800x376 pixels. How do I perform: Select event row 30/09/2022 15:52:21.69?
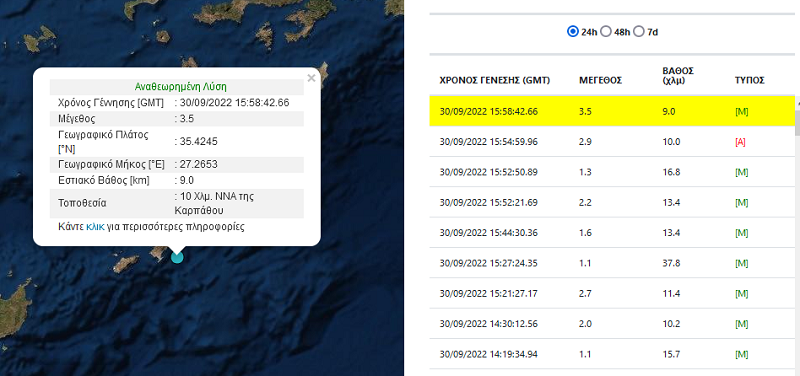tap(612, 202)
